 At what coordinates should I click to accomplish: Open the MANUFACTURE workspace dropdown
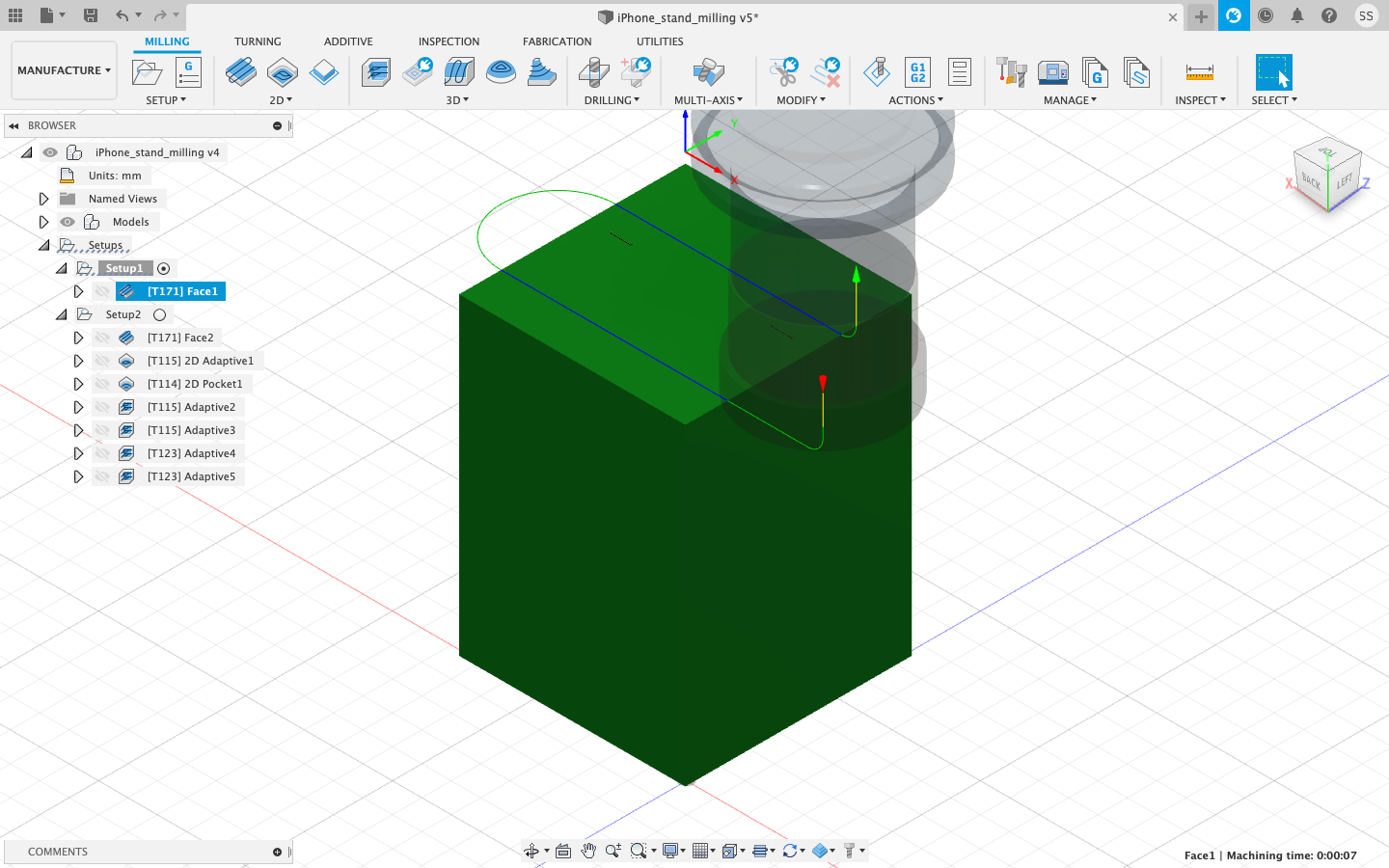click(64, 70)
